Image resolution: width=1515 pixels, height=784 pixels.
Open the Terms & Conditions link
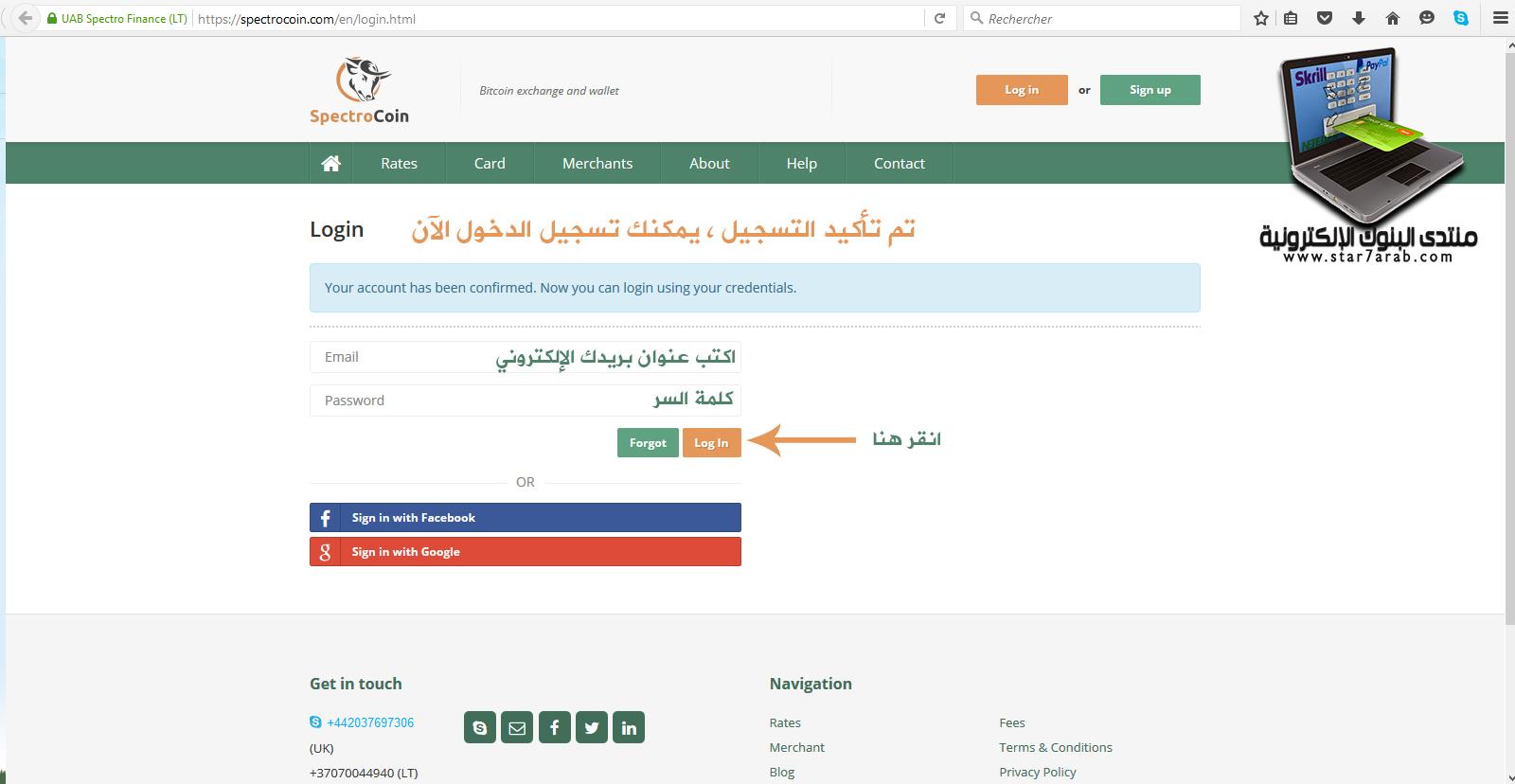1055,747
